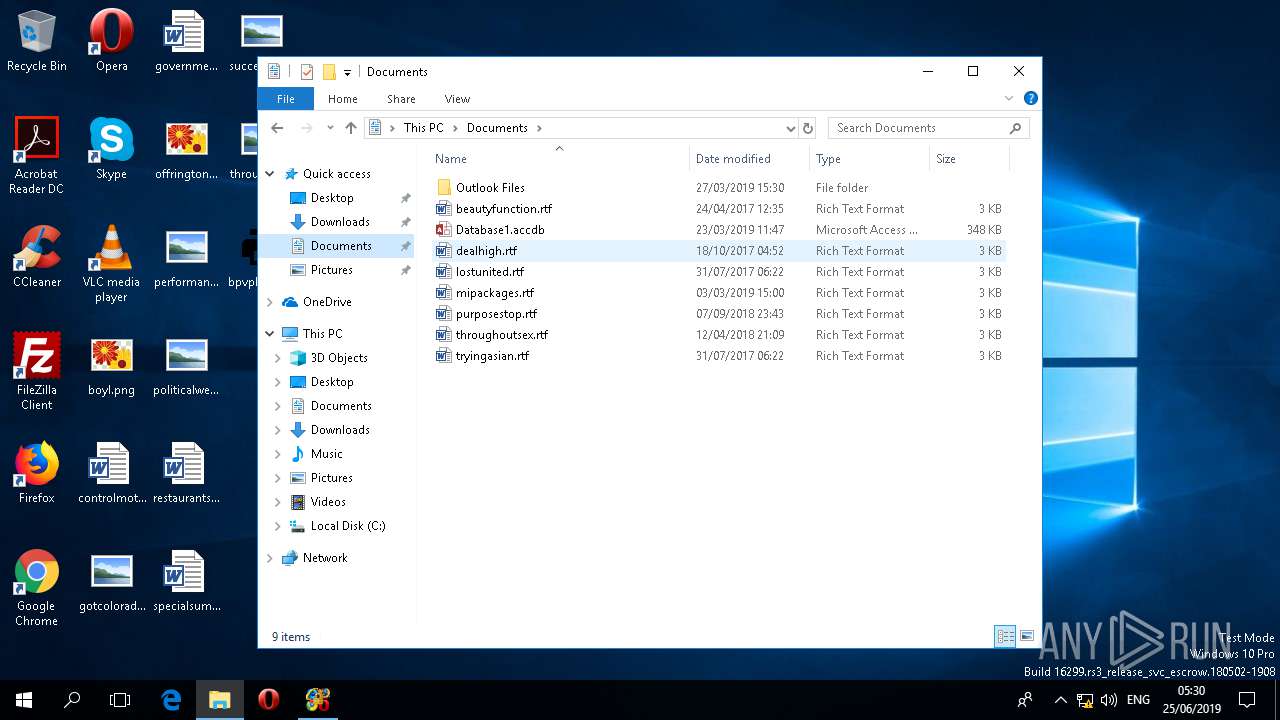Click the Properties icon in quick access toolbar
The image size is (1280, 720).
[x=307, y=72]
